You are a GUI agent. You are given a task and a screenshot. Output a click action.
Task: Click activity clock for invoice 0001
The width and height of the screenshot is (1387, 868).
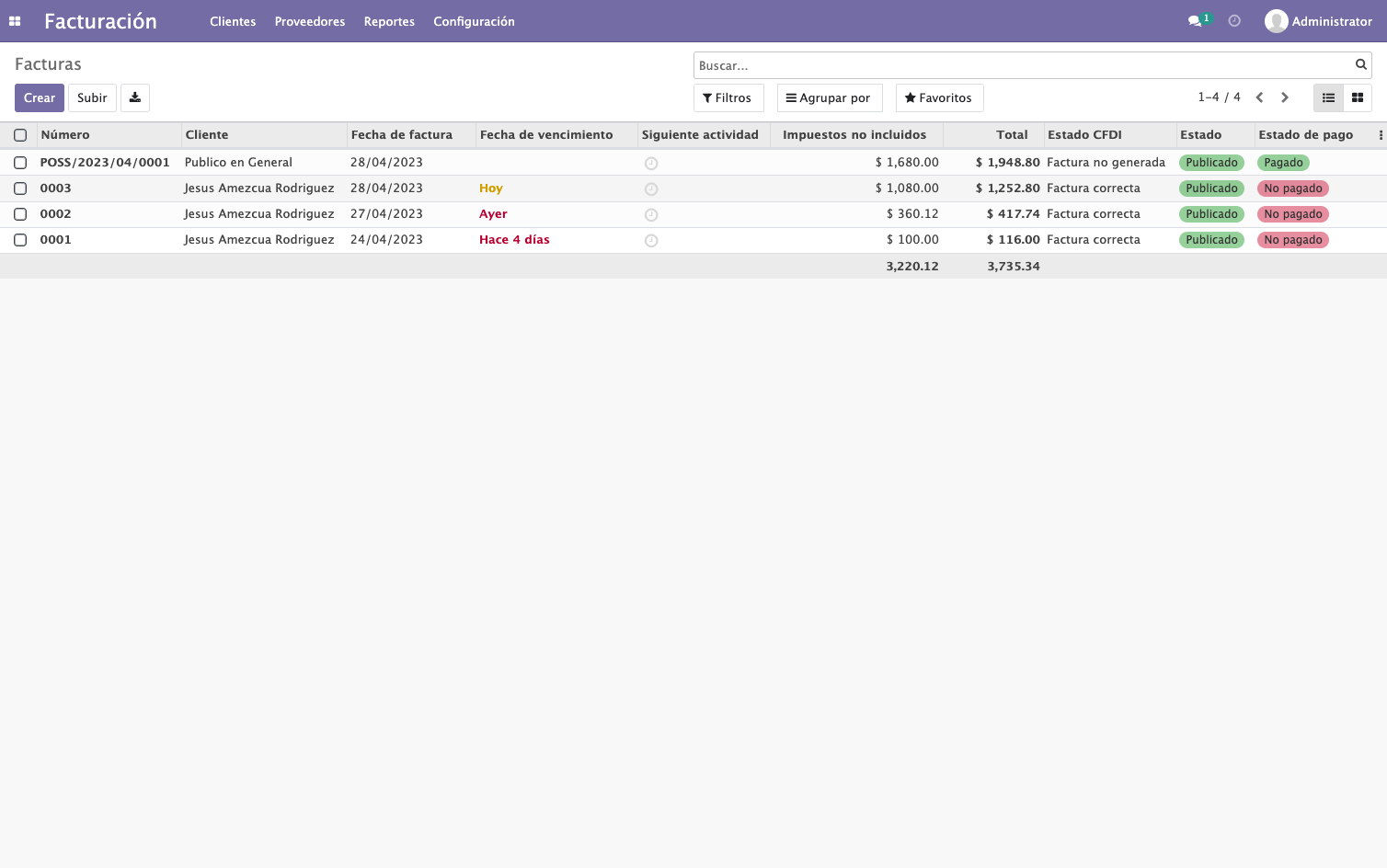tap(651, 240)
